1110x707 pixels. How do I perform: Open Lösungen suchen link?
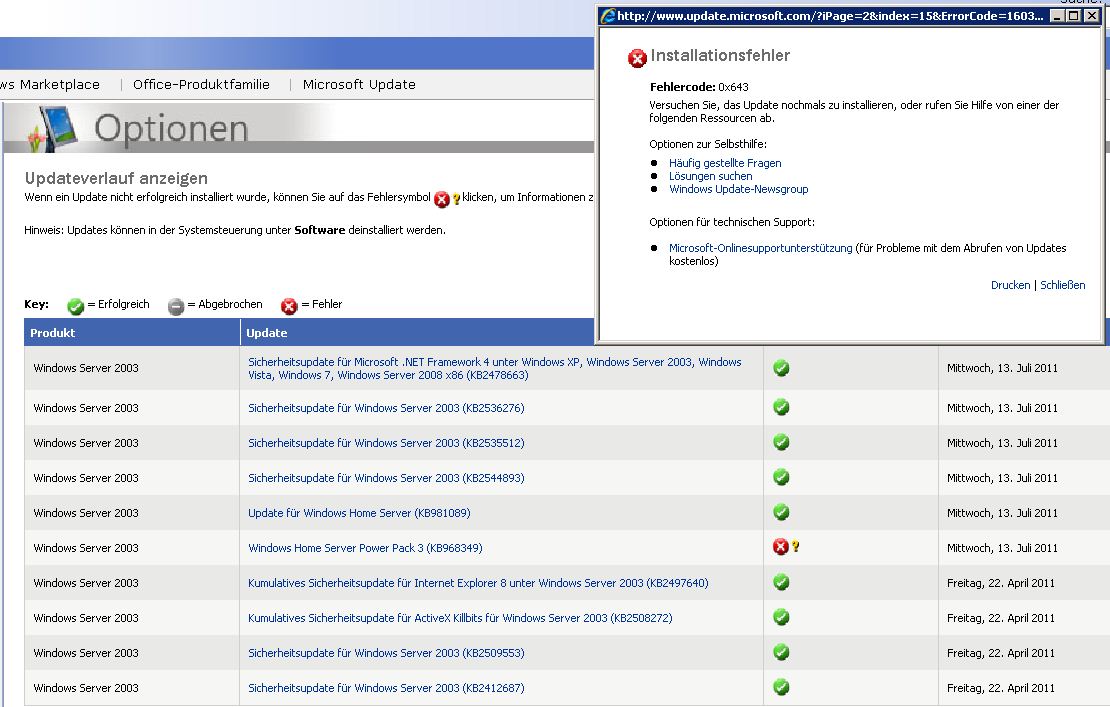click(x=711, y=176)
